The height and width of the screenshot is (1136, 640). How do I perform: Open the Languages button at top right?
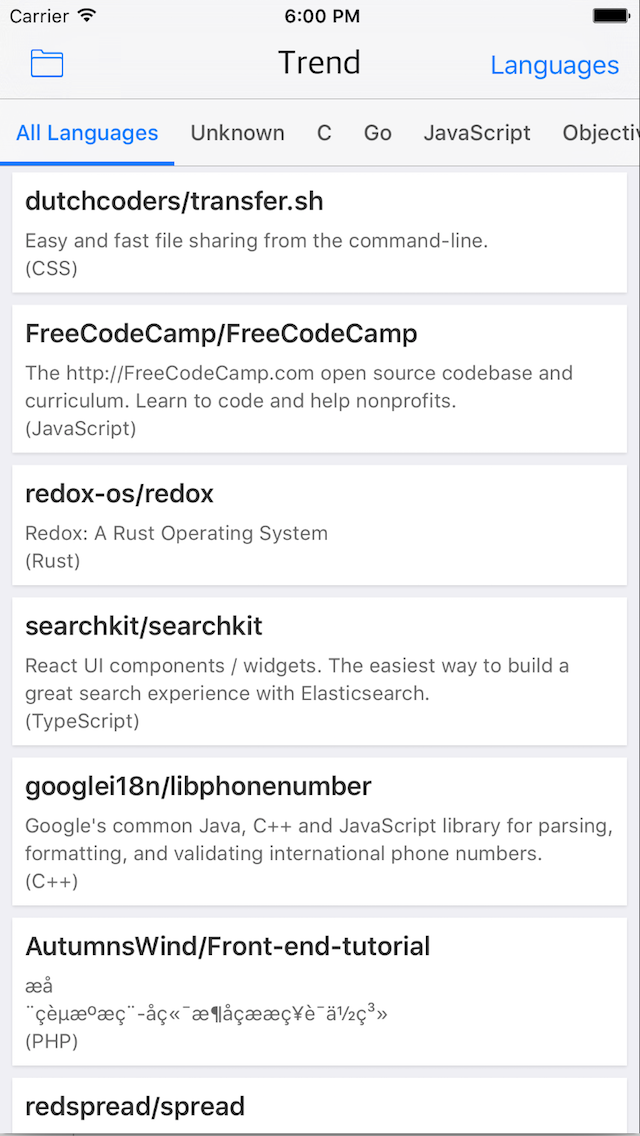pos(554,65)
